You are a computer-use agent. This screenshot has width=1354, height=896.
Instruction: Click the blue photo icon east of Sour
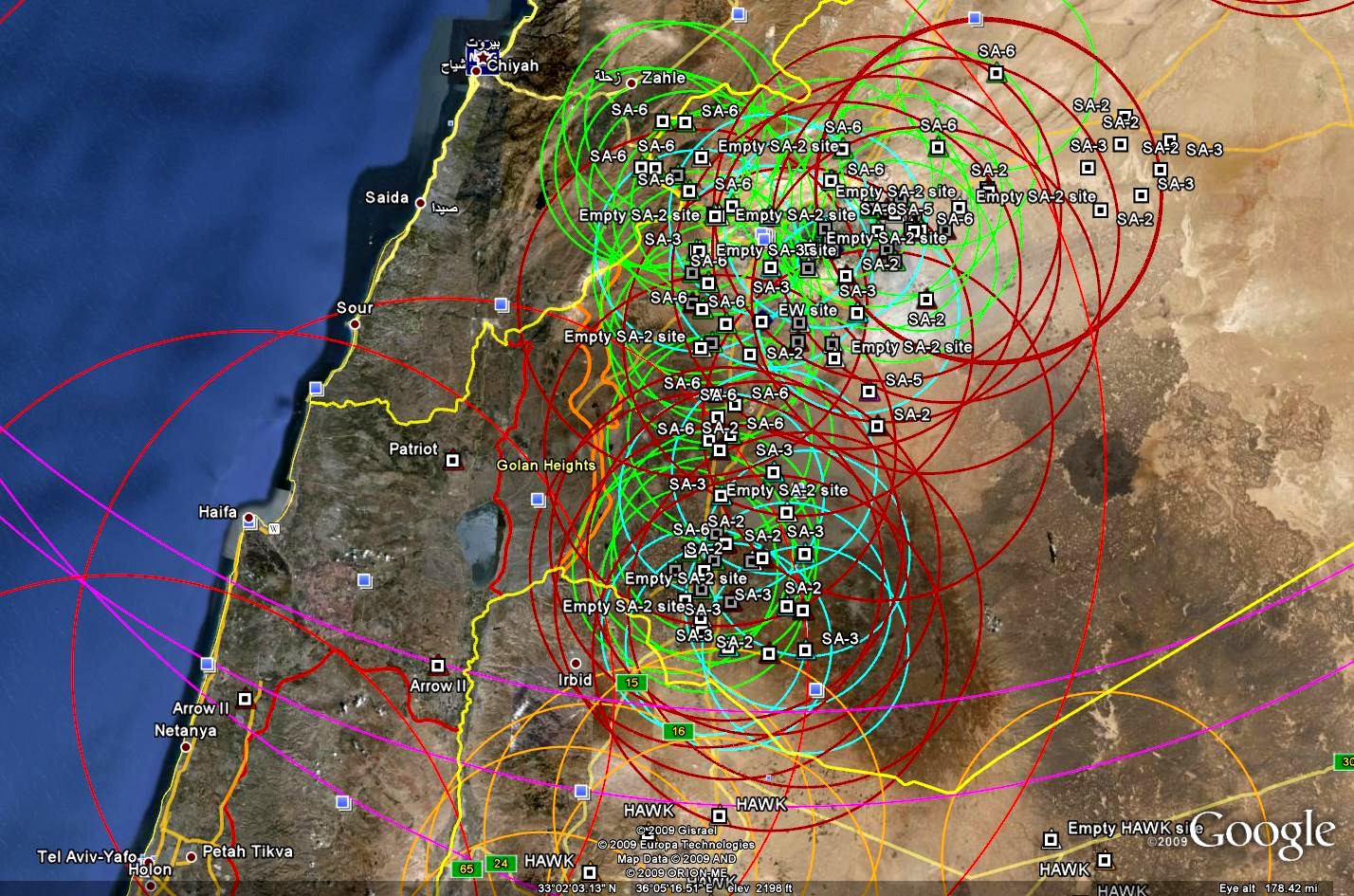[x=502, y=304]
